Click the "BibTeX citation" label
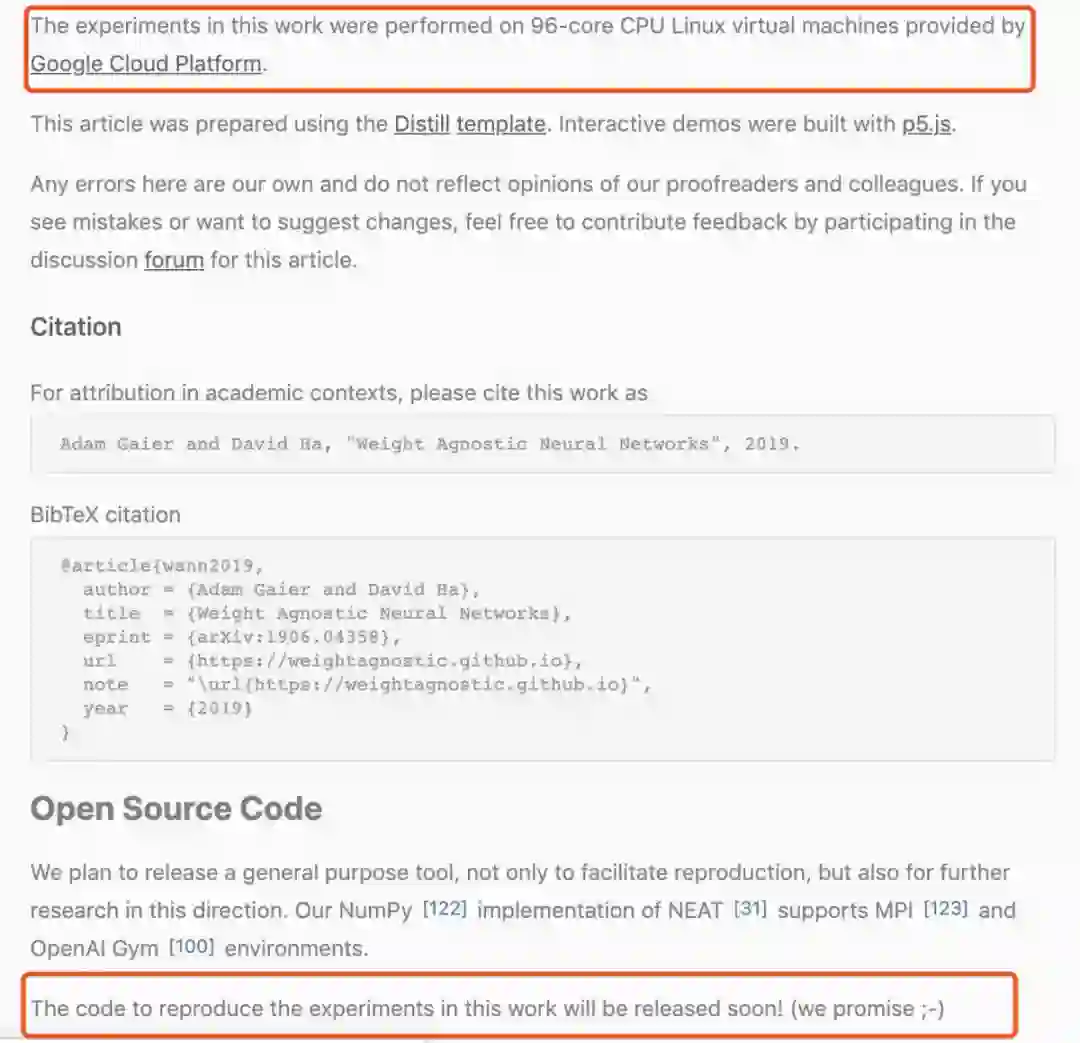 click(x=105, y=515)
